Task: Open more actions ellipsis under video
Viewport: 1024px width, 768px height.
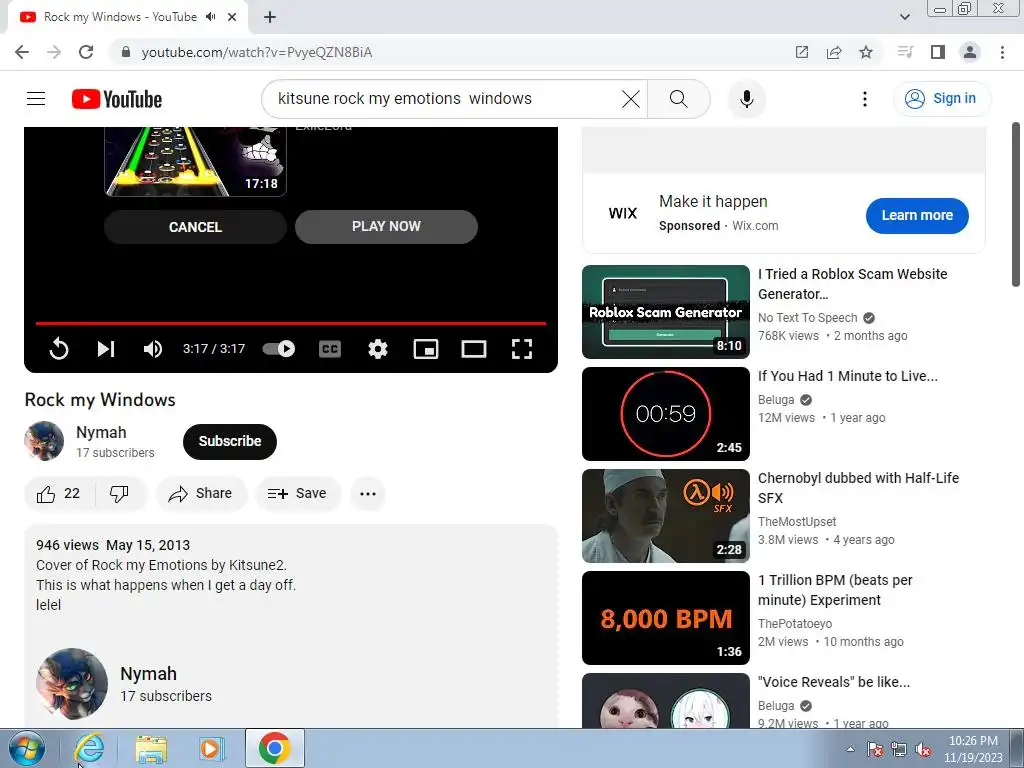Action: click(x=368, y=494)
